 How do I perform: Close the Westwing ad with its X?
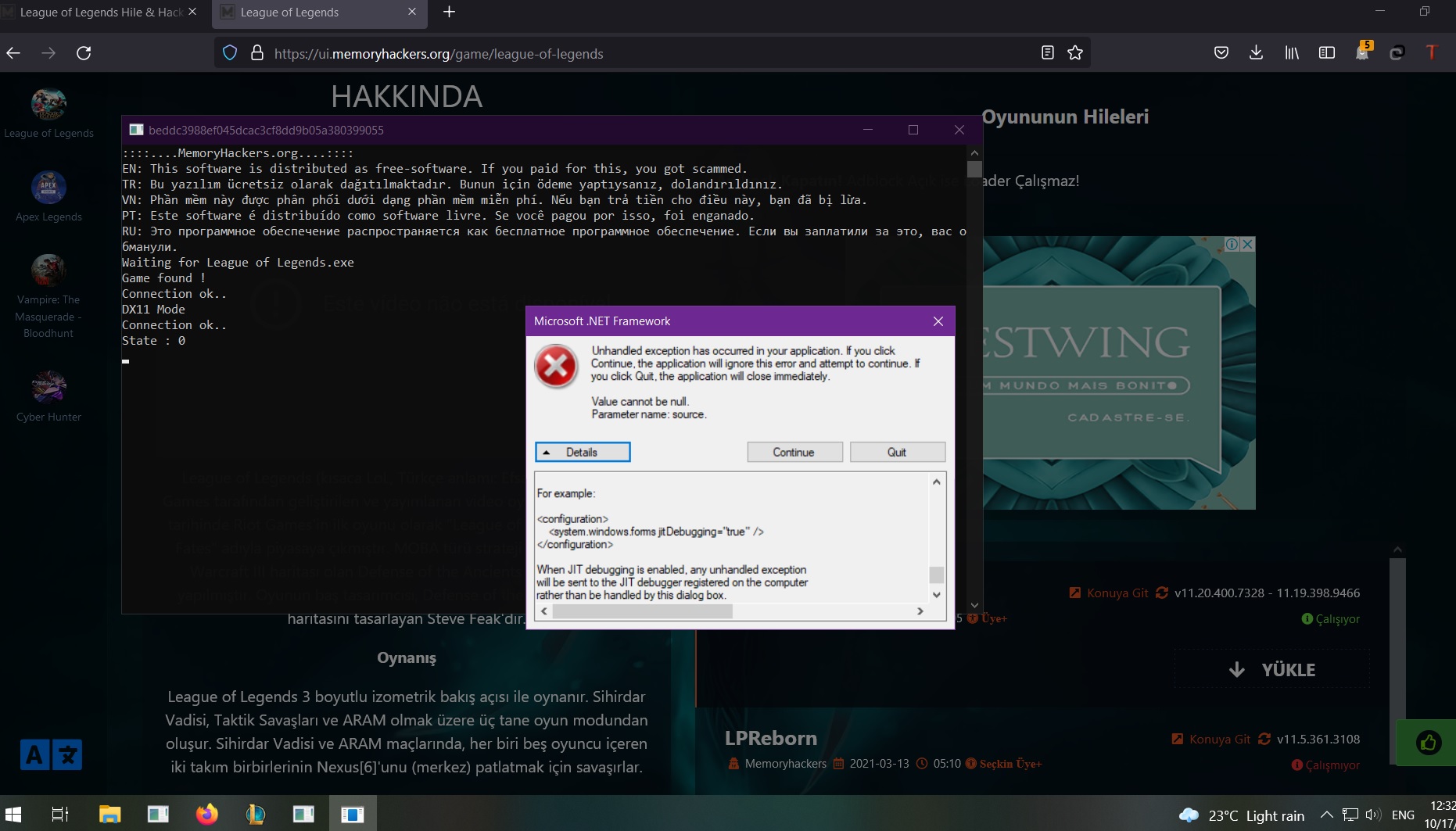coord(1248,244)
